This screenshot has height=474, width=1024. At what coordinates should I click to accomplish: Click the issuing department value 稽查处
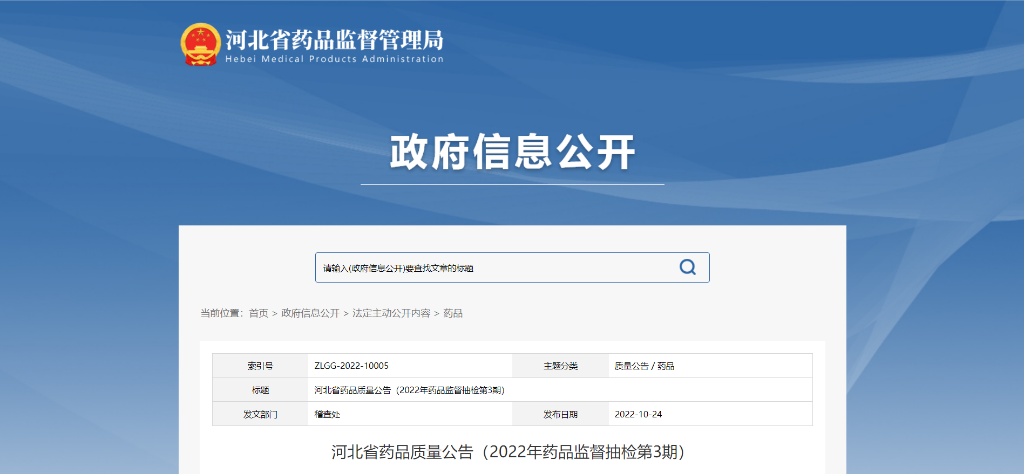[x=327, y=414]
